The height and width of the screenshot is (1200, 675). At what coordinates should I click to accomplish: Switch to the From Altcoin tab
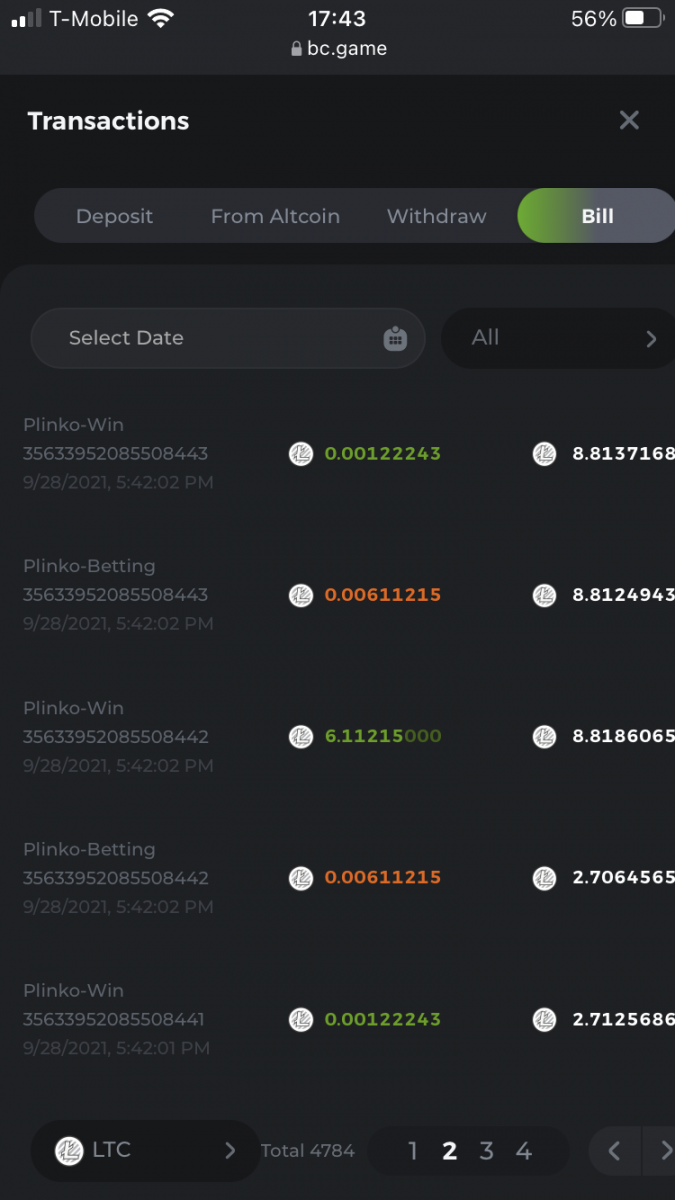(x=275, y=216)
